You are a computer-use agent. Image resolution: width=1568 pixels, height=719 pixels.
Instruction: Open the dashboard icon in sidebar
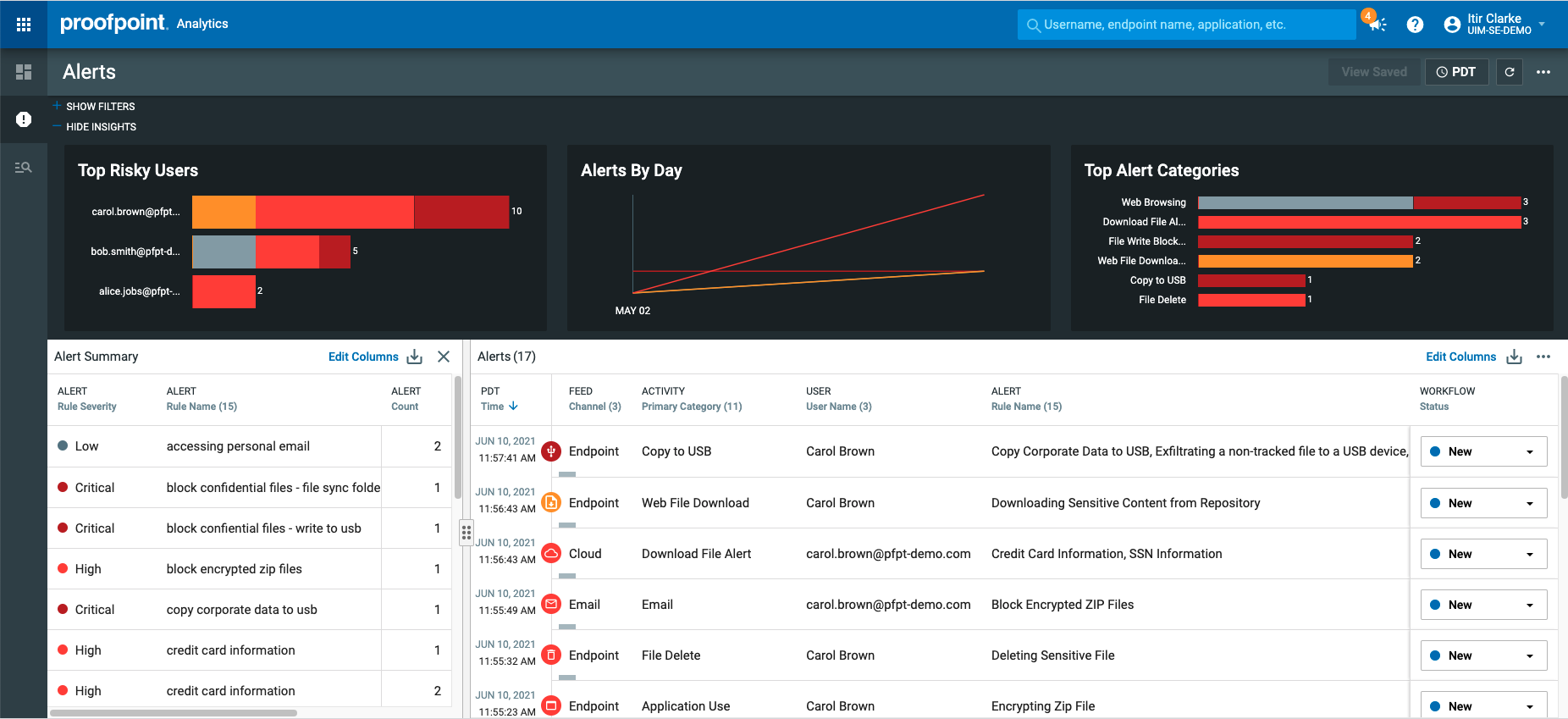(24, 72)
